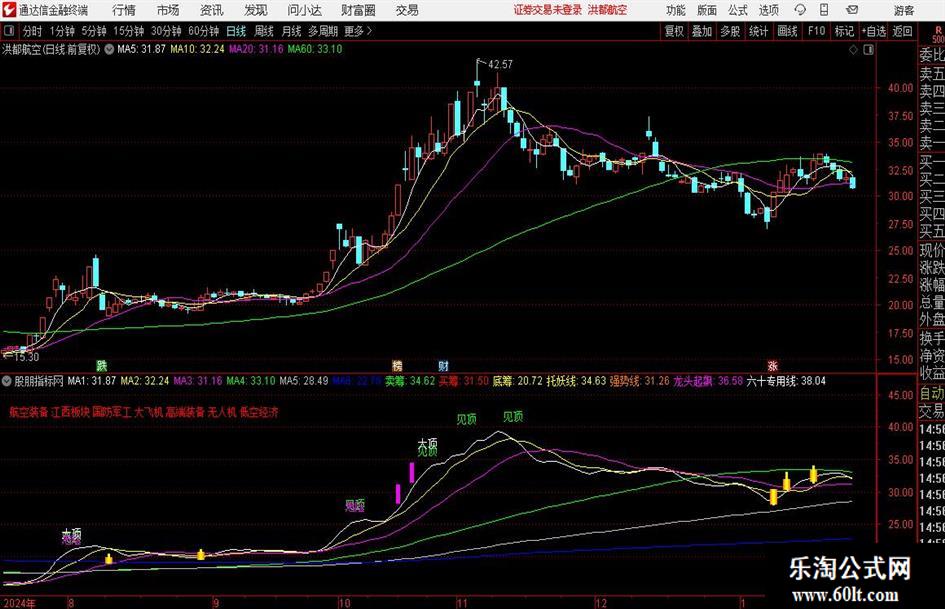This screenshot has width=945, height=609.
Task: Open the 行情 menu
Action: (x=124, y=10)
